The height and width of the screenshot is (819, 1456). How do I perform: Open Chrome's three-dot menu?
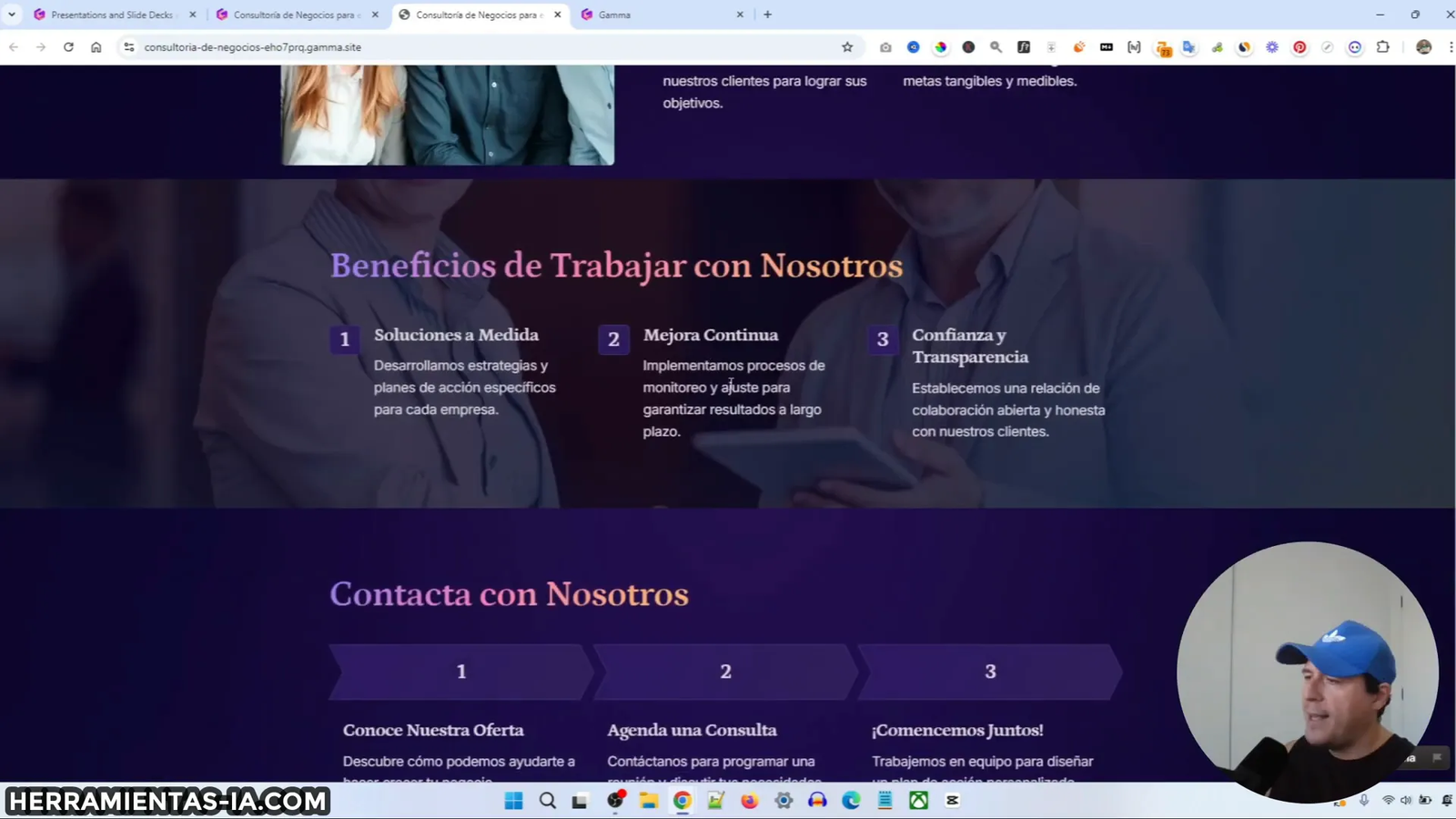1450,46
